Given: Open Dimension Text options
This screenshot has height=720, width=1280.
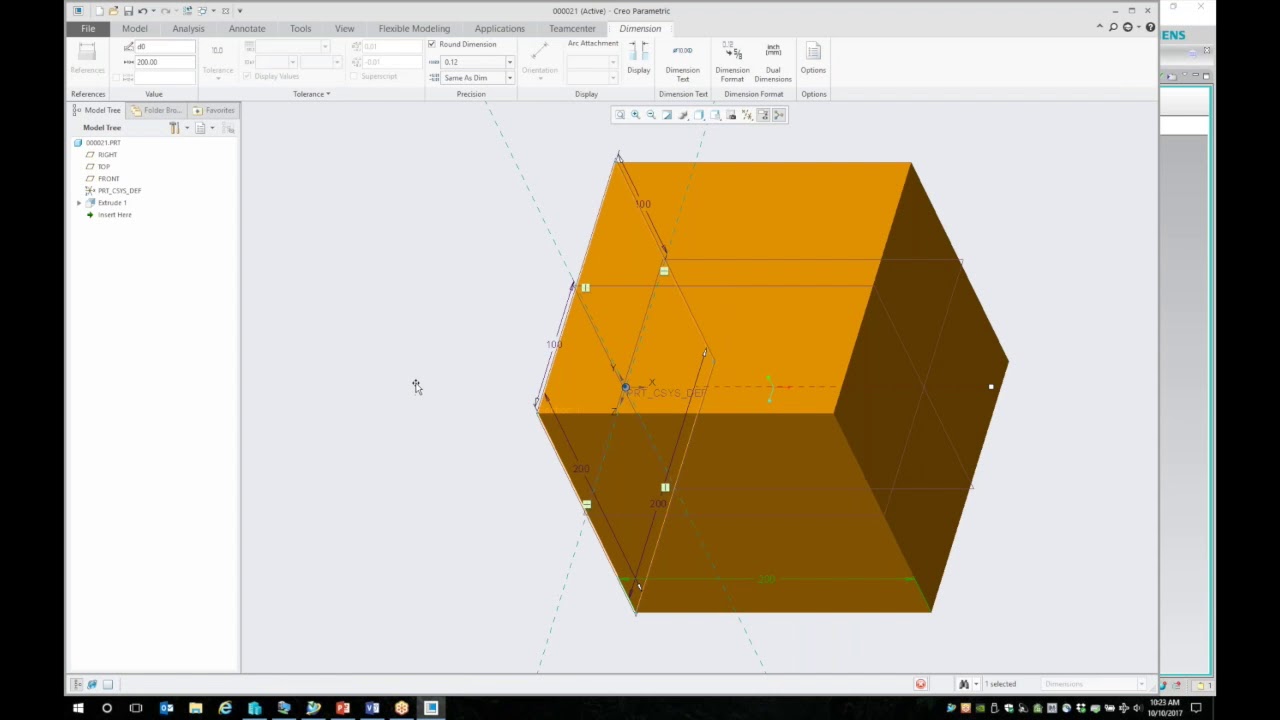Looking at the screenshot, I should 682,62.
